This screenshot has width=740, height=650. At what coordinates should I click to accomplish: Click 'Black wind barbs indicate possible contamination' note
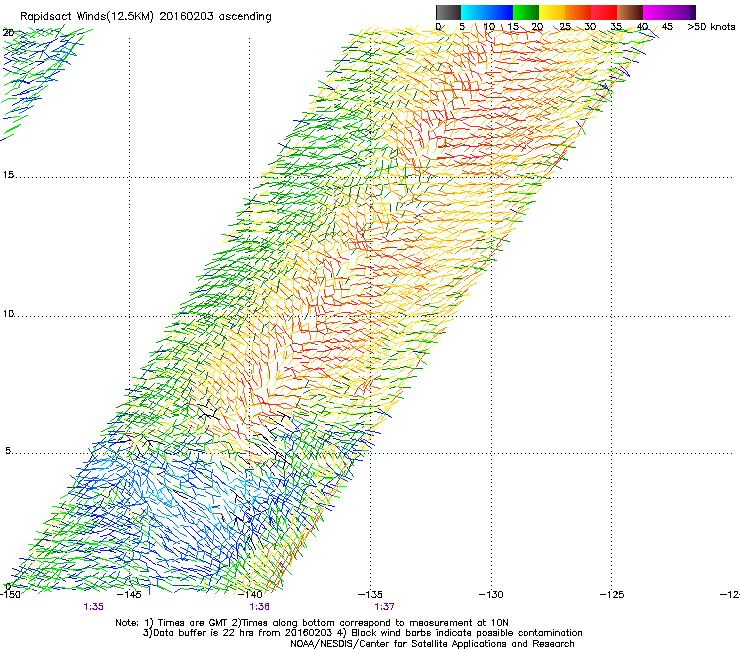click(467, 633)
